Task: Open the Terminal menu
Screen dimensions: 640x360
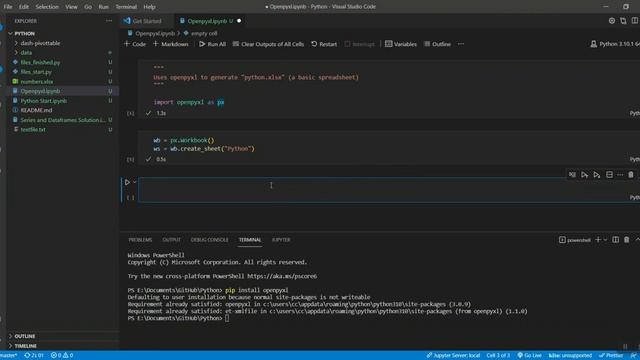Action: click(126, 7)
